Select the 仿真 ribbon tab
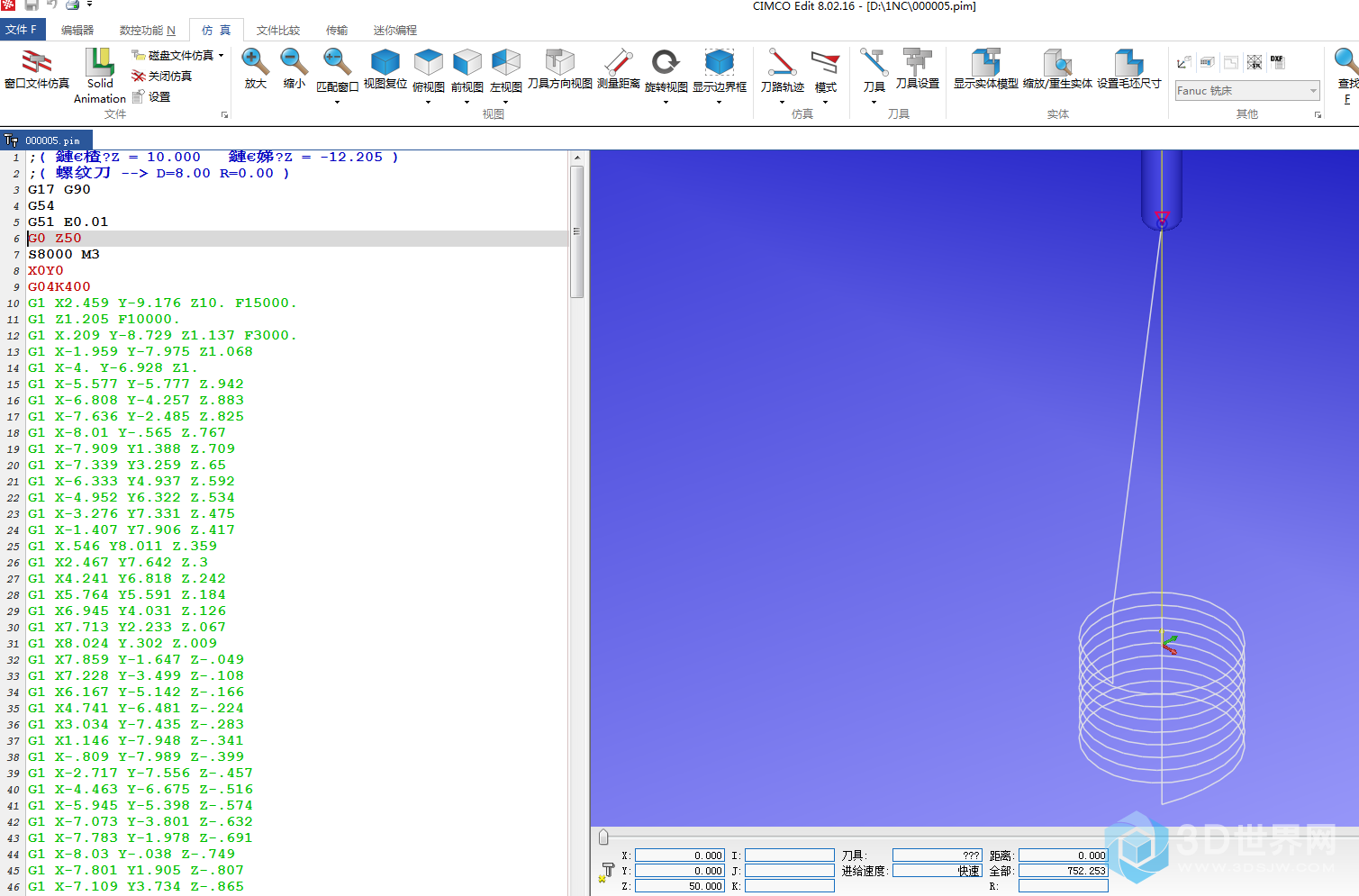Image resolution: width=1359 pixels, height=896 pixels. click(x=216, y=30)
